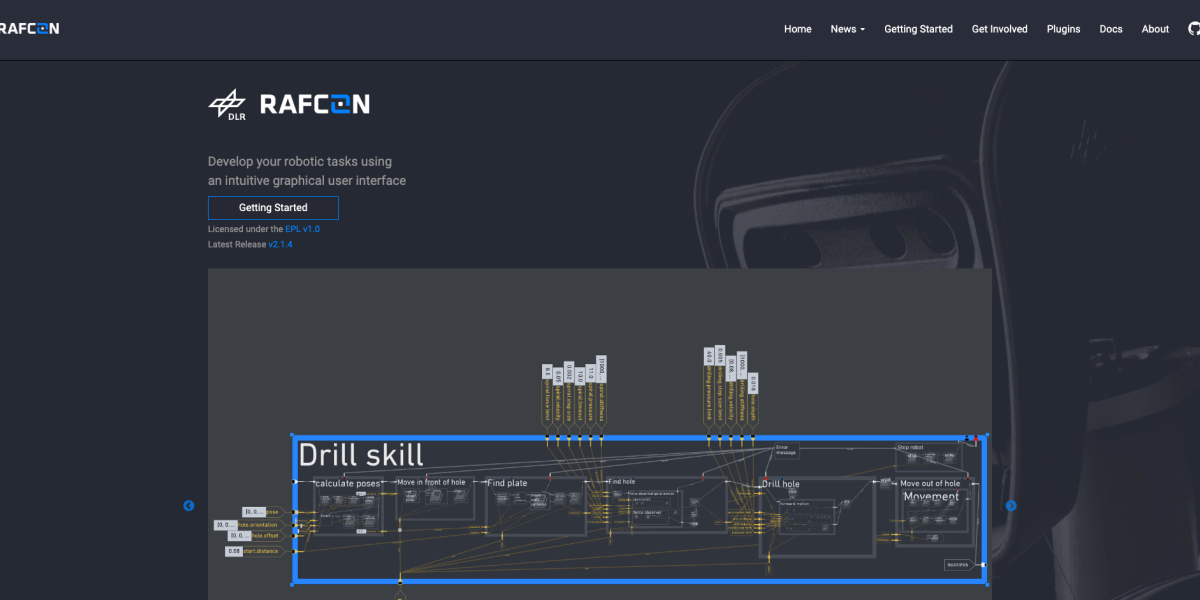Open the GitHub repository icon
The image size is (1200, 600).
click(1193, 29)
